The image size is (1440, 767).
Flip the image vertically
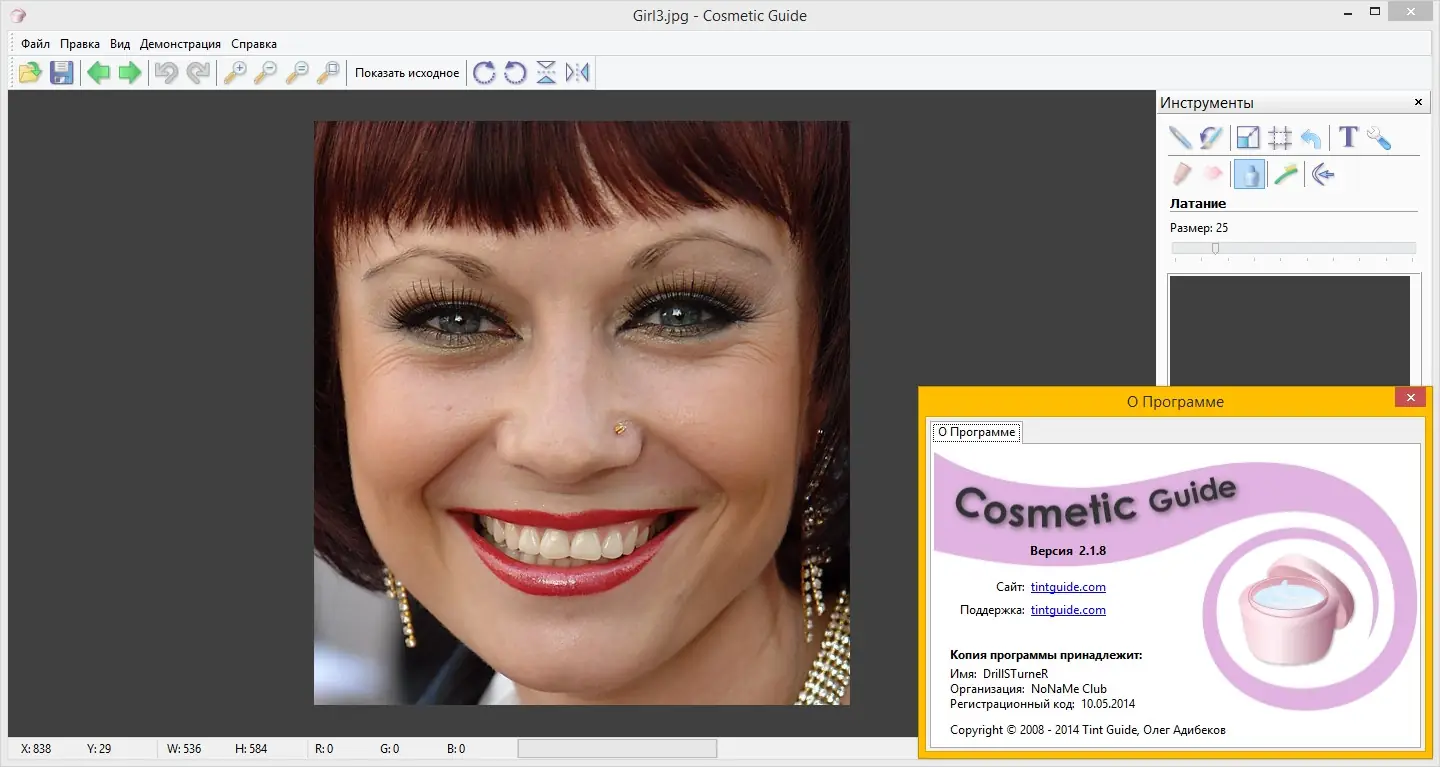click(x=546, y=72)
